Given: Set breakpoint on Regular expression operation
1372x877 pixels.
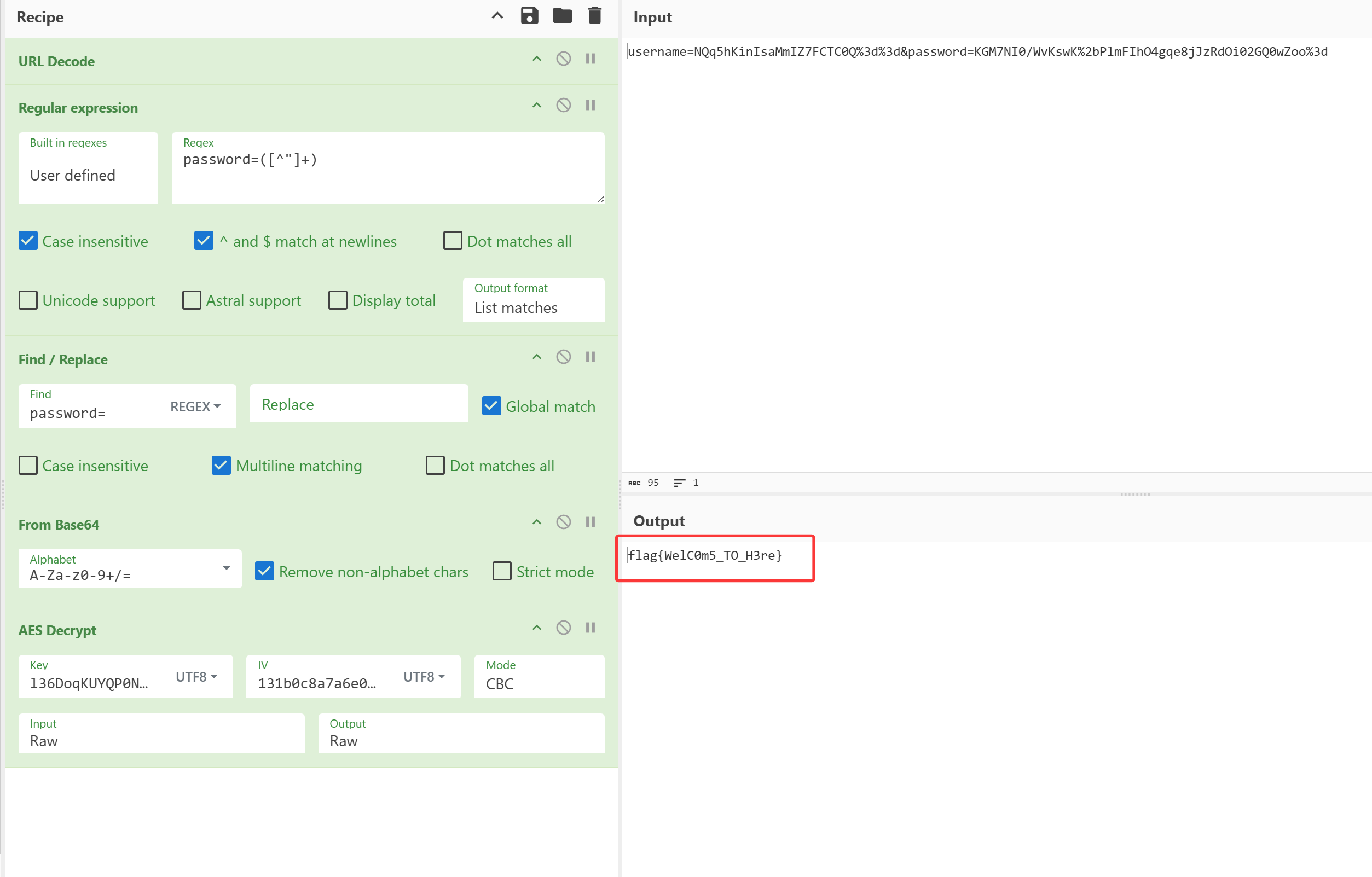Looking at the screenshot, I should click(591, 106).
